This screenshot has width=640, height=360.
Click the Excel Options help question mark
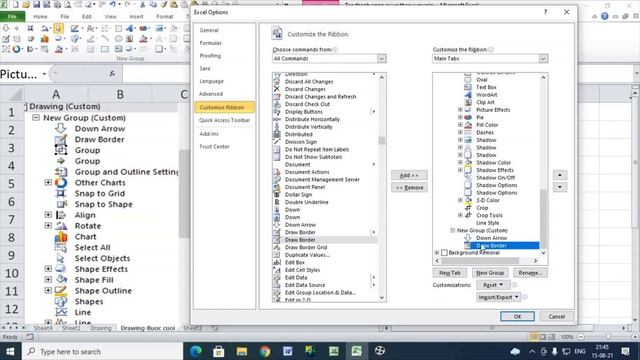[x=545, y=12]
